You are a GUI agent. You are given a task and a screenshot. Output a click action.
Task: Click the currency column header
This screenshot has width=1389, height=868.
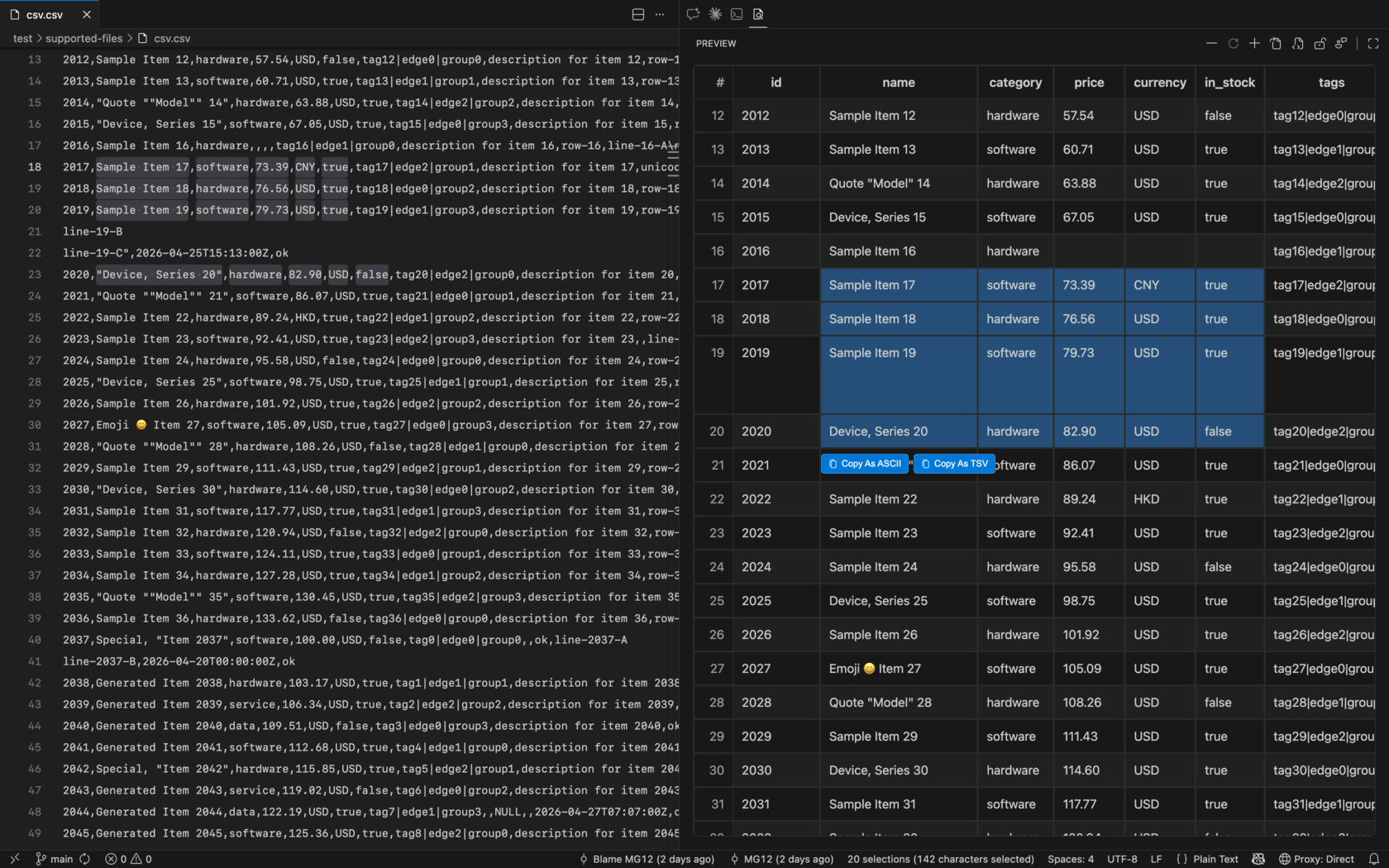[1160, 82]
